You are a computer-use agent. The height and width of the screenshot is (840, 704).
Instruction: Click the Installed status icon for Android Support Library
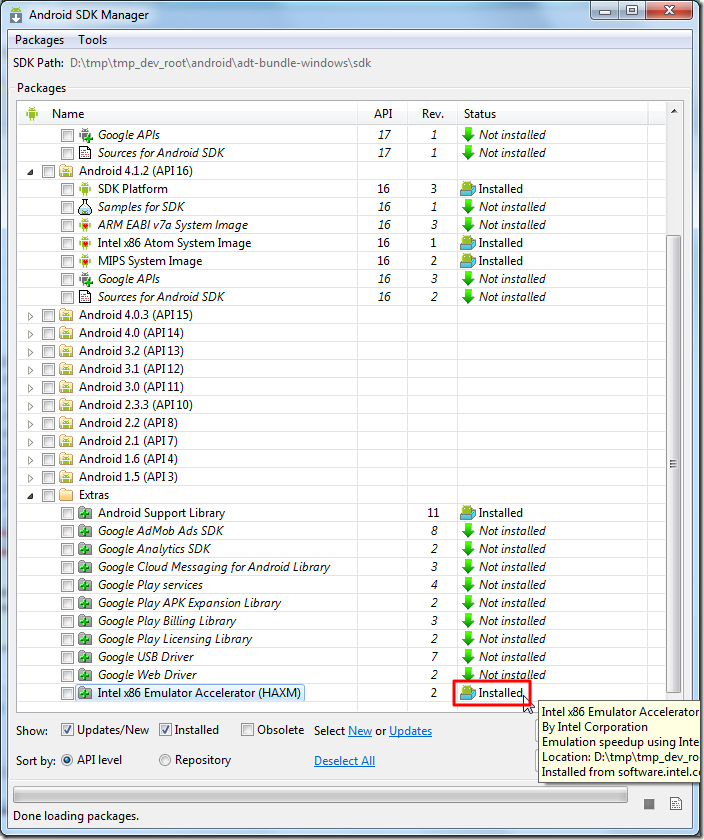click(x=468, y=513)
